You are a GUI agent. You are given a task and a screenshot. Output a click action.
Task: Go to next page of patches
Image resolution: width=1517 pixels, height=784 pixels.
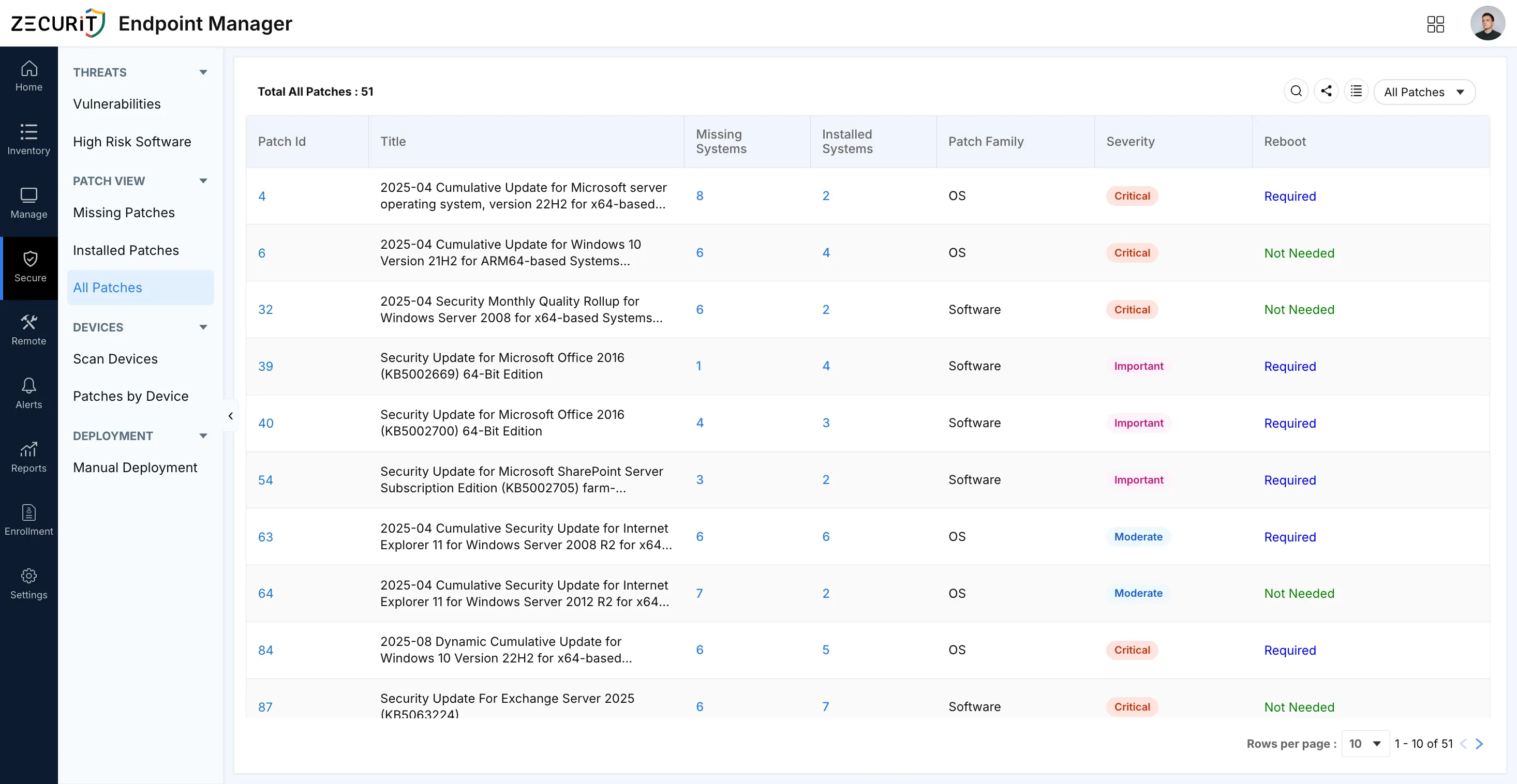(x=1479, y=743)
